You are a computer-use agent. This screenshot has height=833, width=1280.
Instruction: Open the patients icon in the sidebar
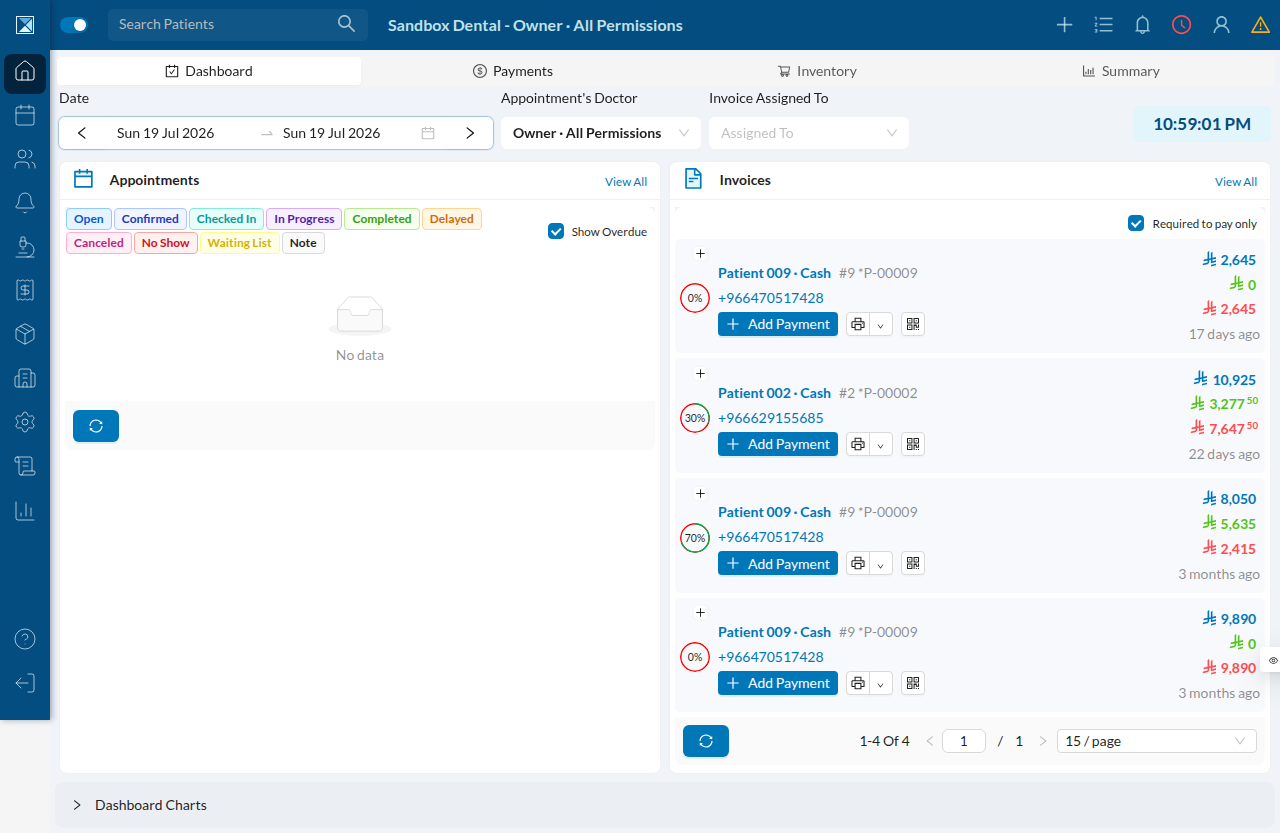coord(25,159)
